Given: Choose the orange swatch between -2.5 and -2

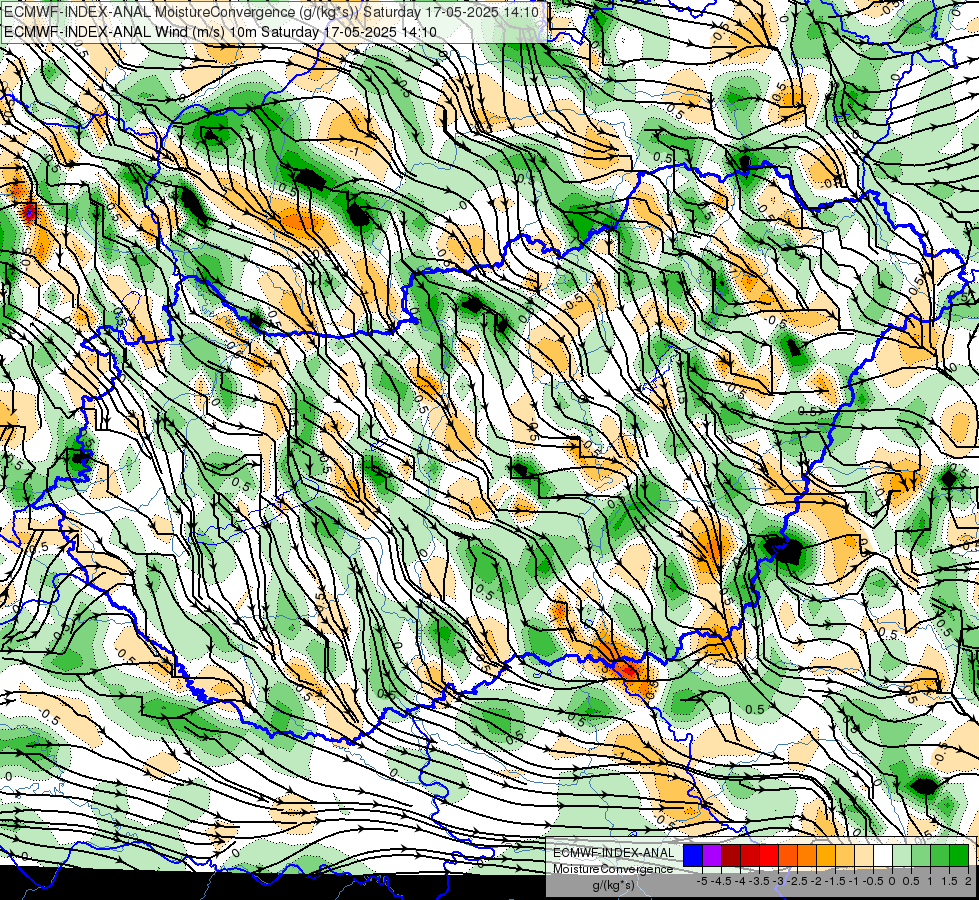Looking at the screenshot, I should click(807, 855).
